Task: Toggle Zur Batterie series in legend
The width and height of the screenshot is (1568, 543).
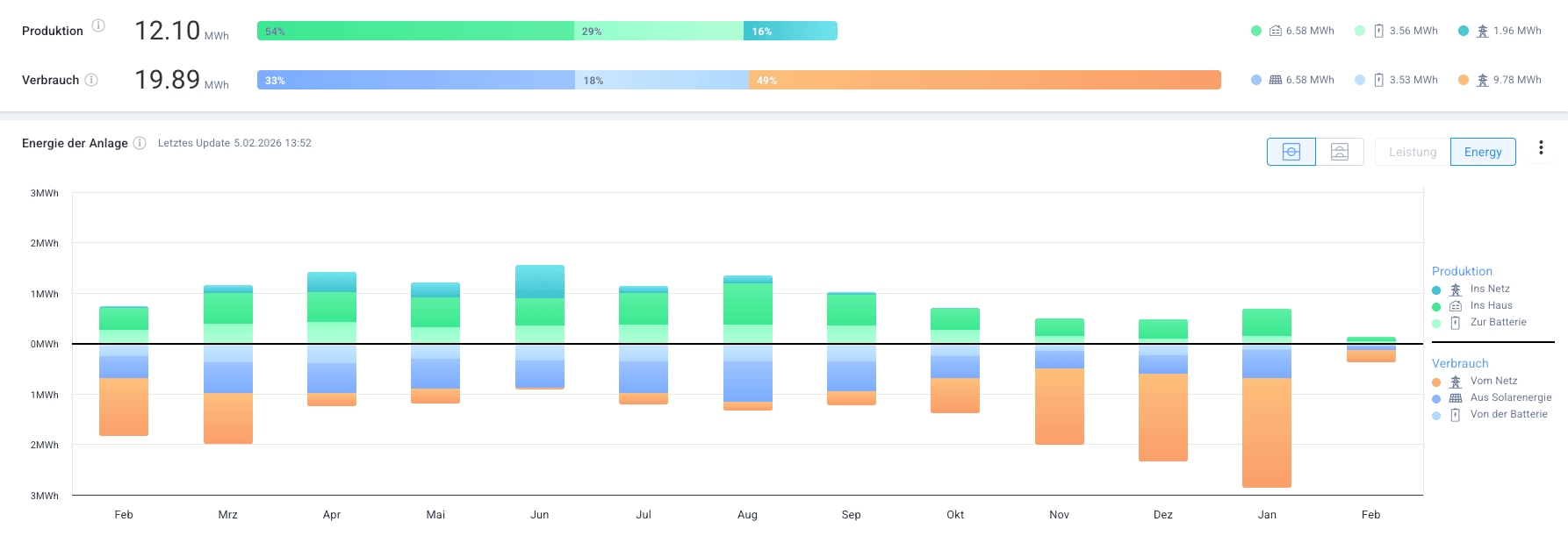Action: coord(1497,322)
